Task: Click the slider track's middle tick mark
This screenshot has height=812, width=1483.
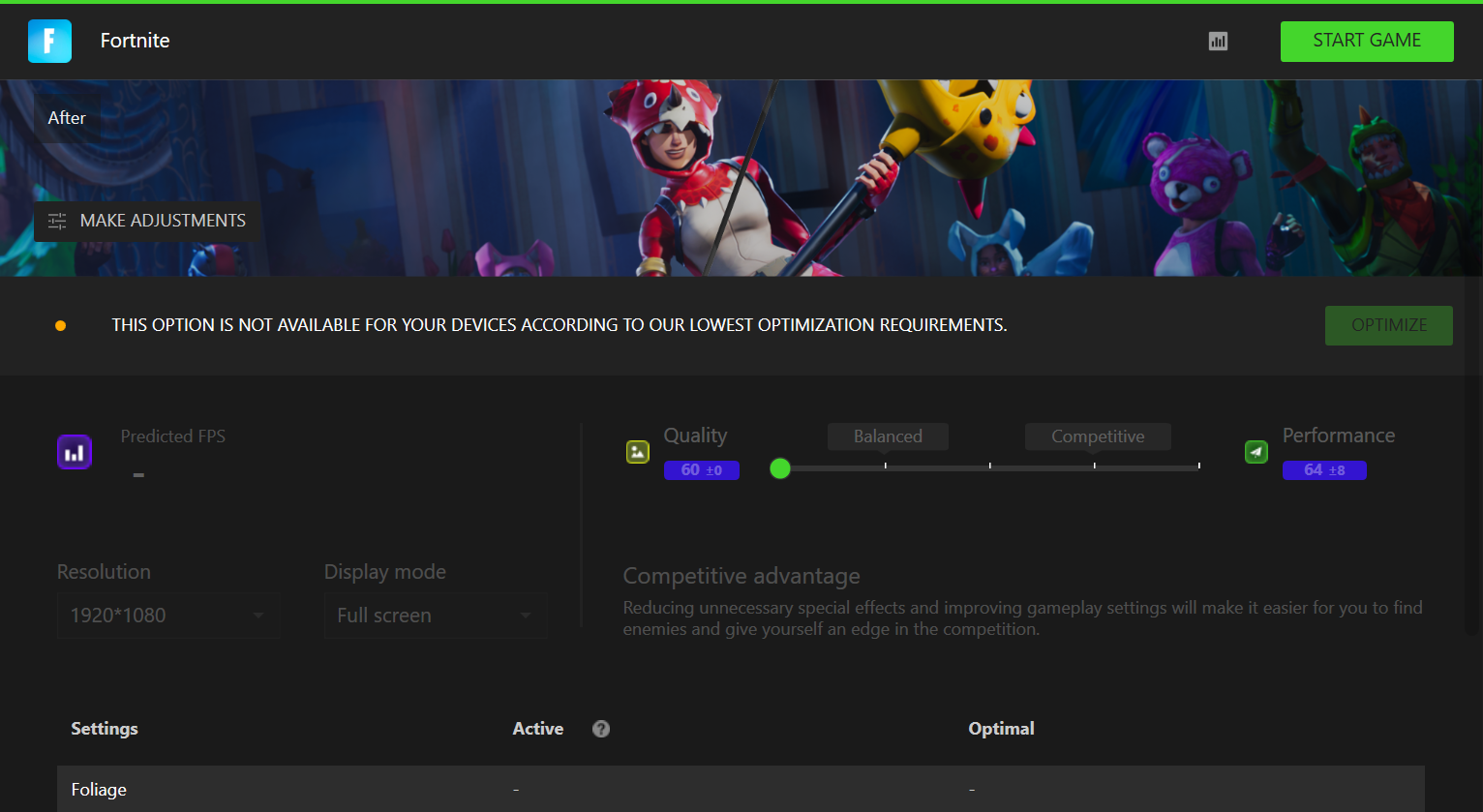Action: [x=989, y=466]
